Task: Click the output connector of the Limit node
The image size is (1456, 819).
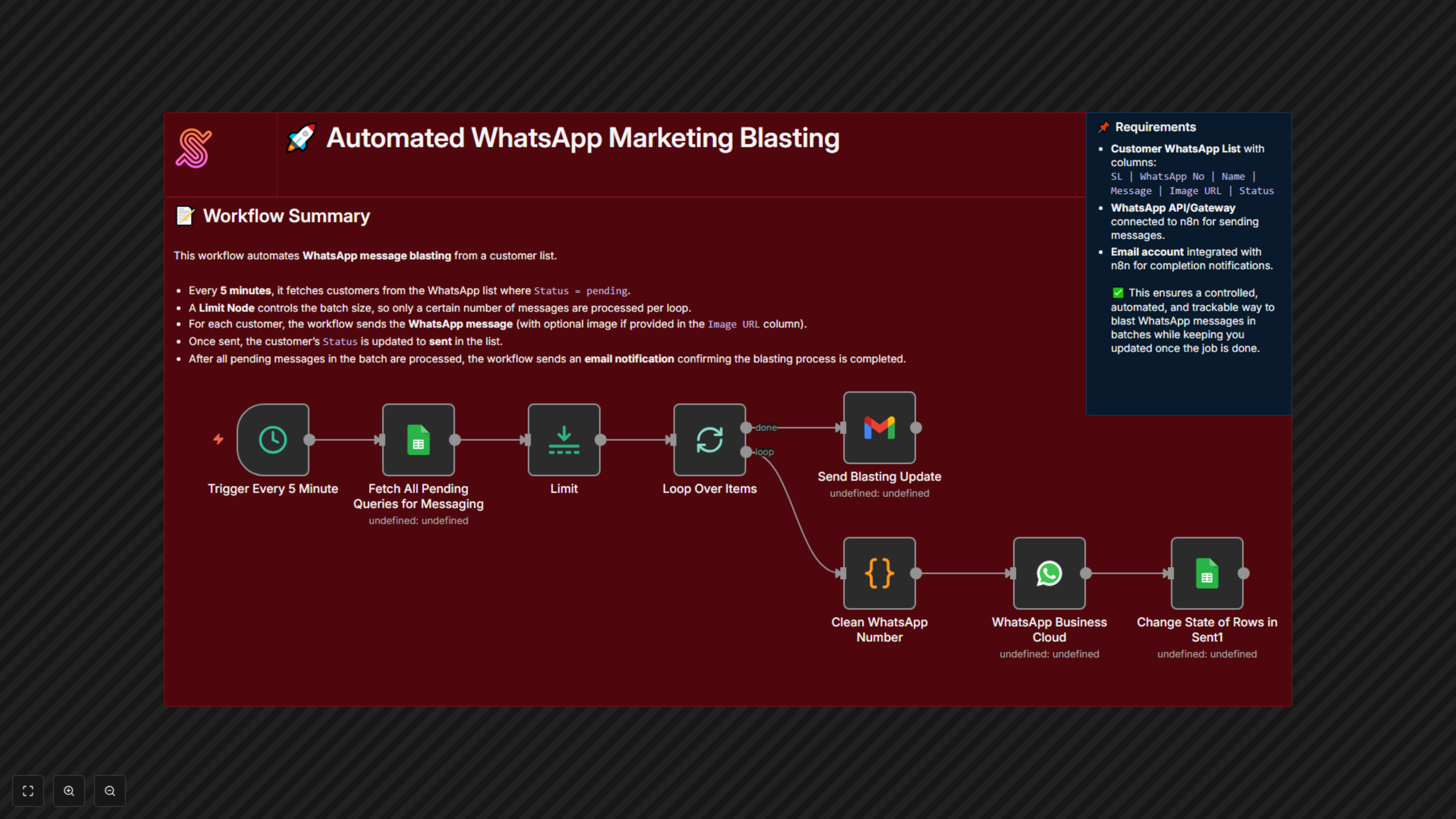Action: pos(600,440)
